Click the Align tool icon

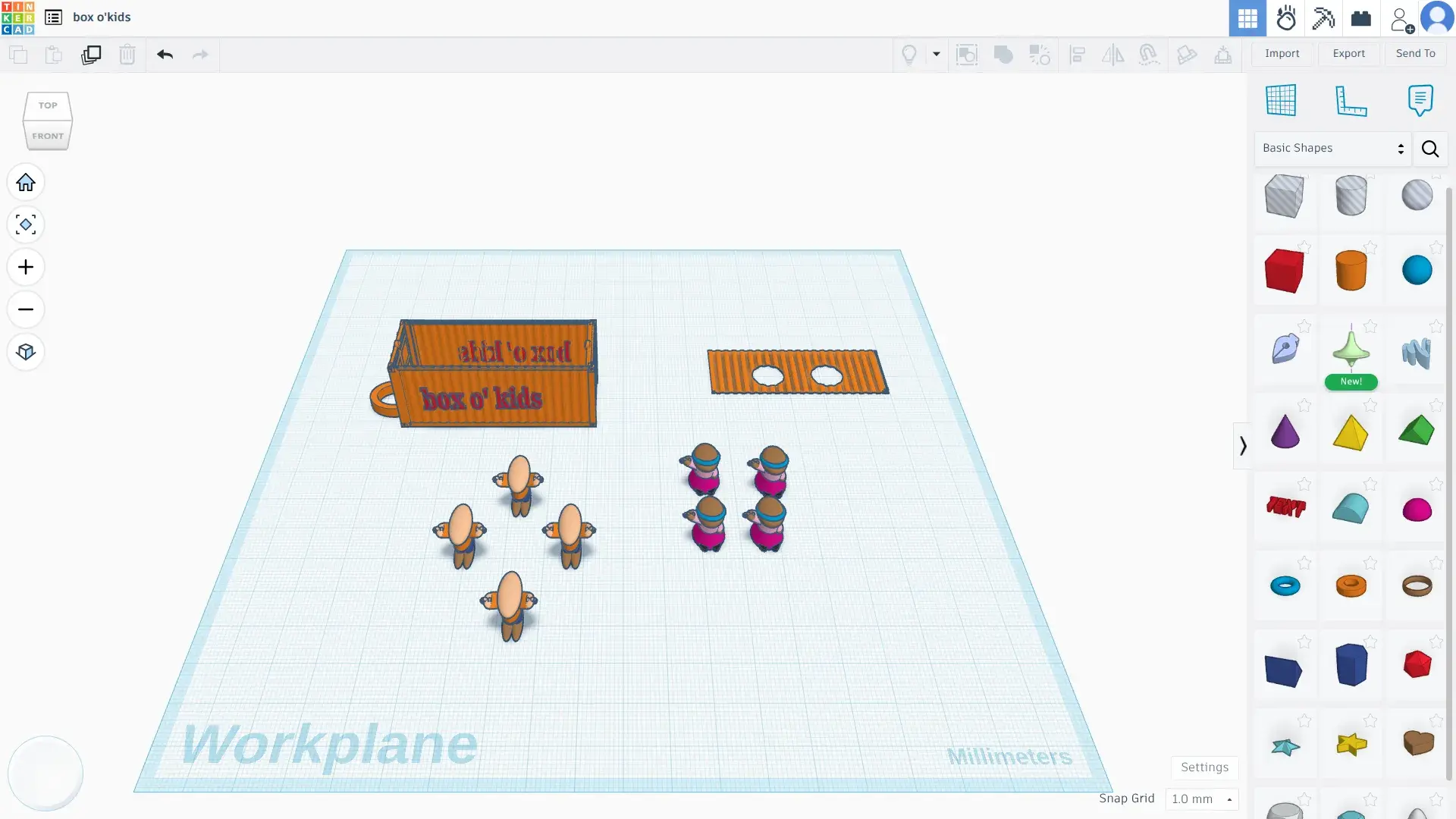(x=1077, y=55)
